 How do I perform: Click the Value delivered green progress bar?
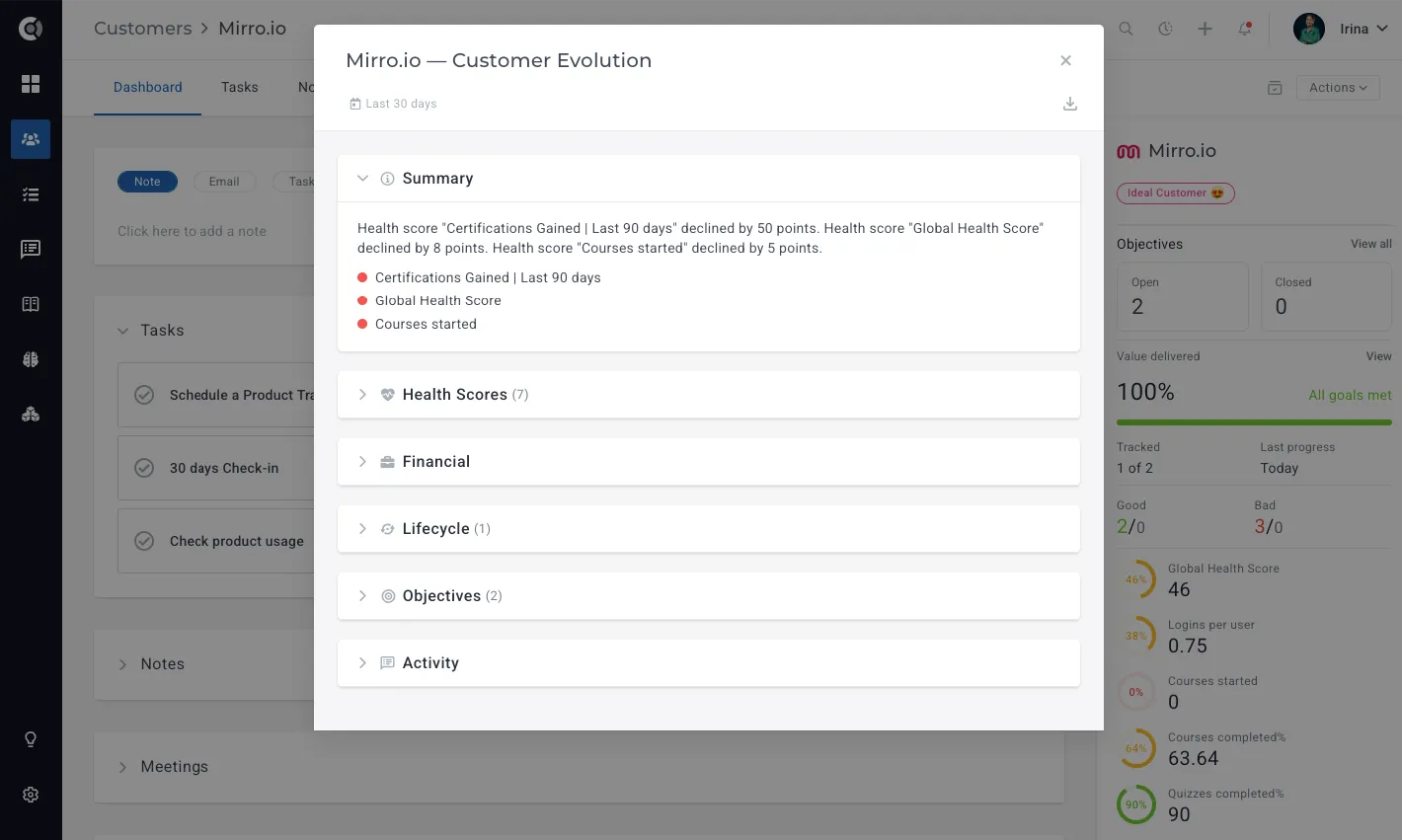(x=1254, y=422)
